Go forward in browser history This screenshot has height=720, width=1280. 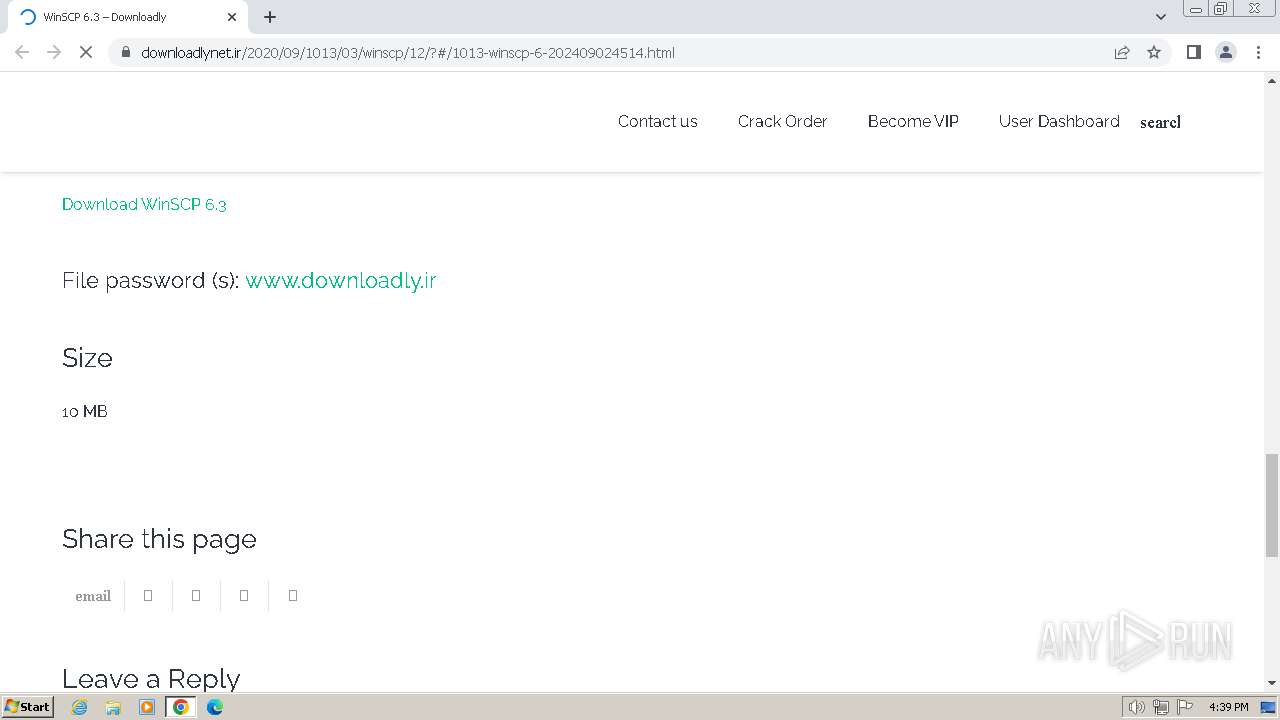click(x=54, y=52)
